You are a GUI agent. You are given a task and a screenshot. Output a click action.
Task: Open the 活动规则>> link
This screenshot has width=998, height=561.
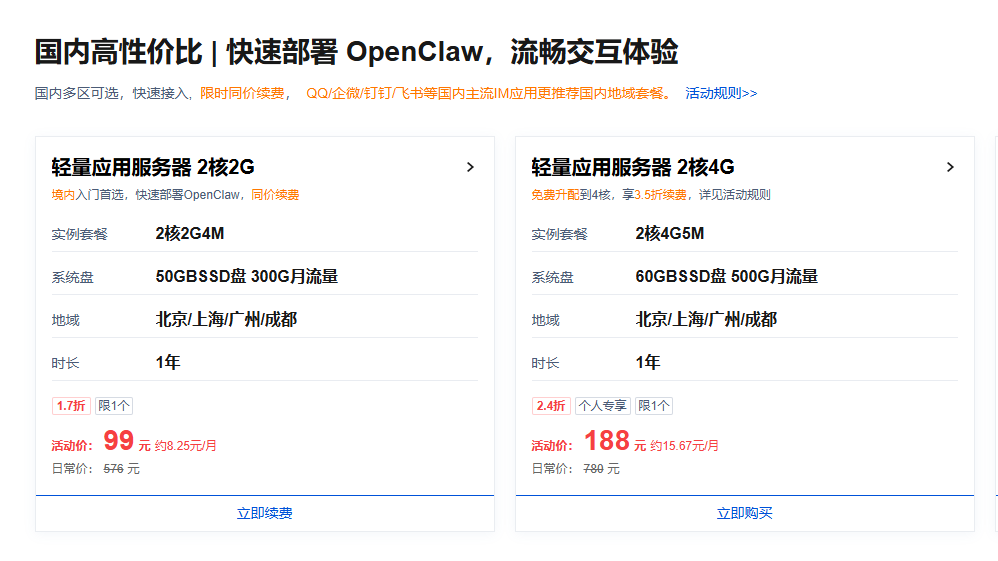[721, 93]
